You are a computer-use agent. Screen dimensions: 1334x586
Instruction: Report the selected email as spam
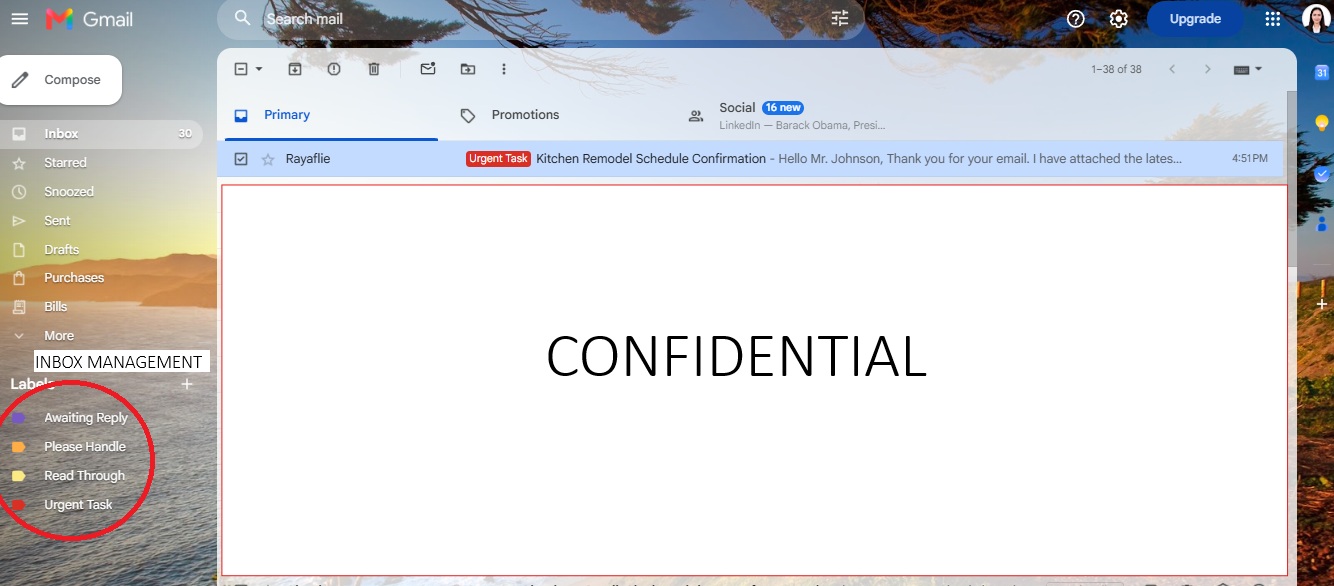(334, 69)
